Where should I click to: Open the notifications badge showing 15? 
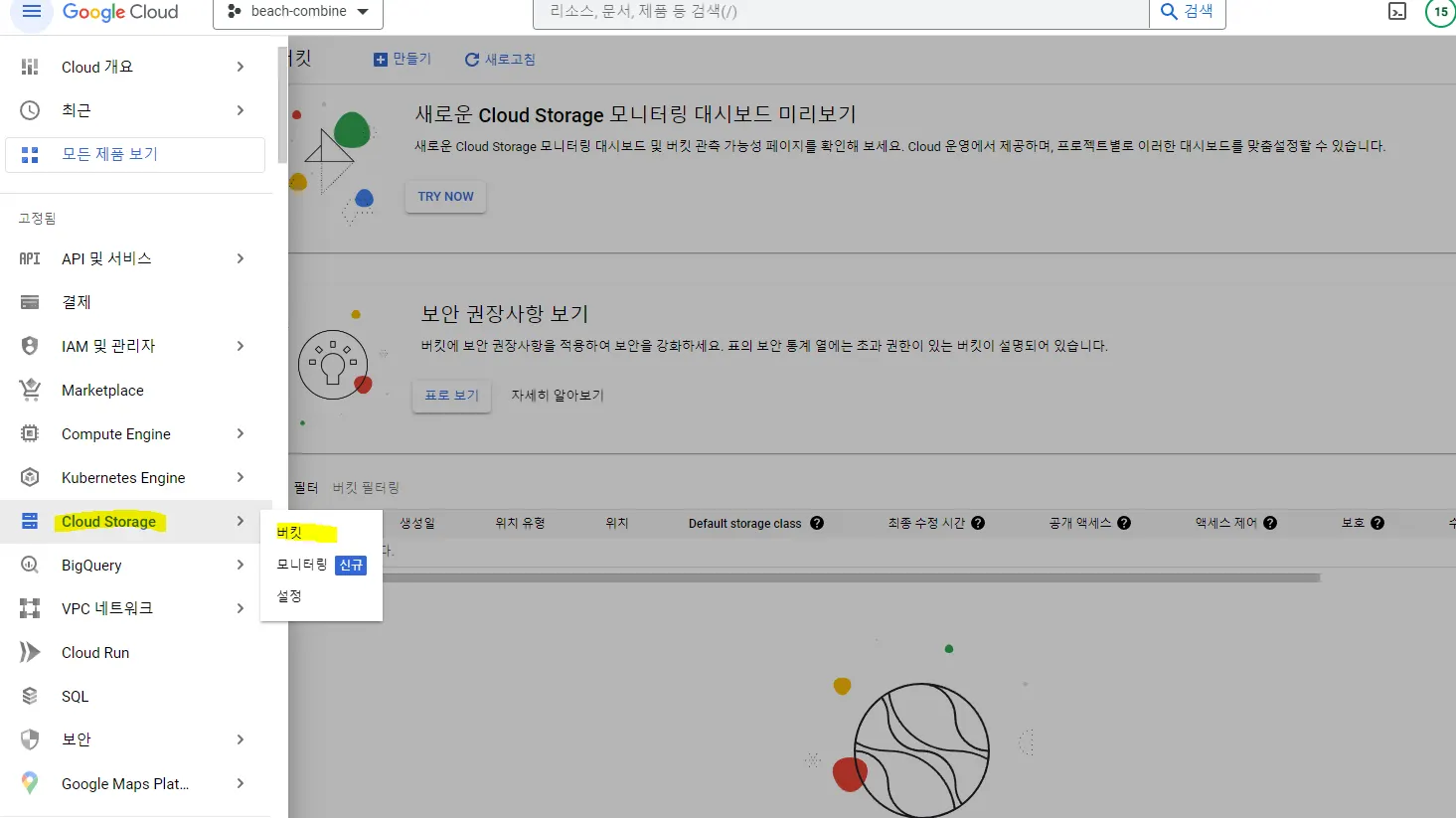tap(1440, 12)
